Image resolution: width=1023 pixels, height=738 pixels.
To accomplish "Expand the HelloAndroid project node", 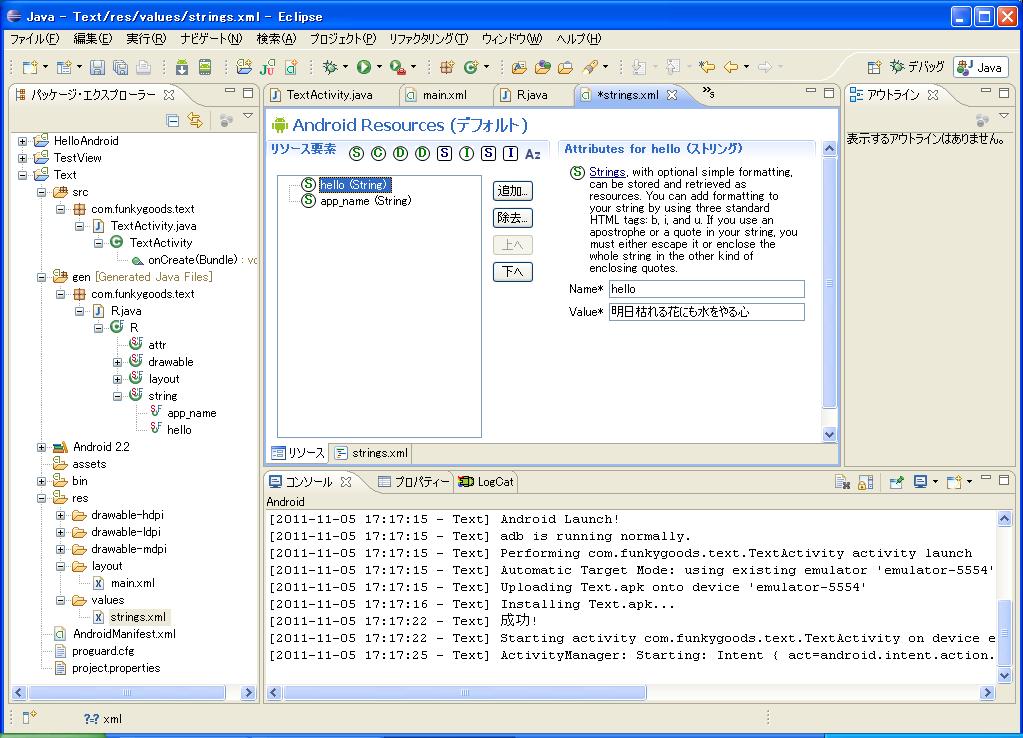I will 22,141.
